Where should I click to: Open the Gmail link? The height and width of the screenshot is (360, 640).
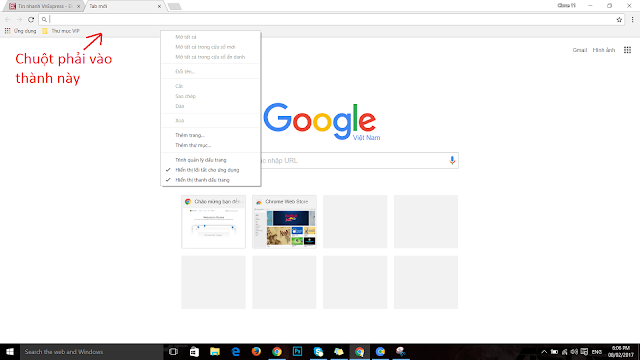point(580,50)
